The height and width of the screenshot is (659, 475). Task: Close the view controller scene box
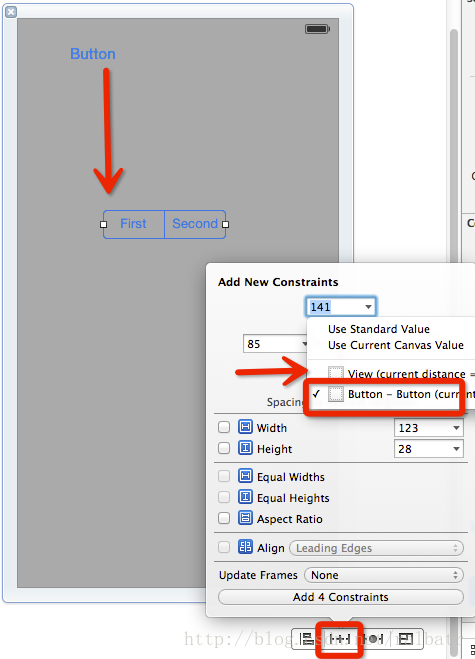(x=11, y=12)
